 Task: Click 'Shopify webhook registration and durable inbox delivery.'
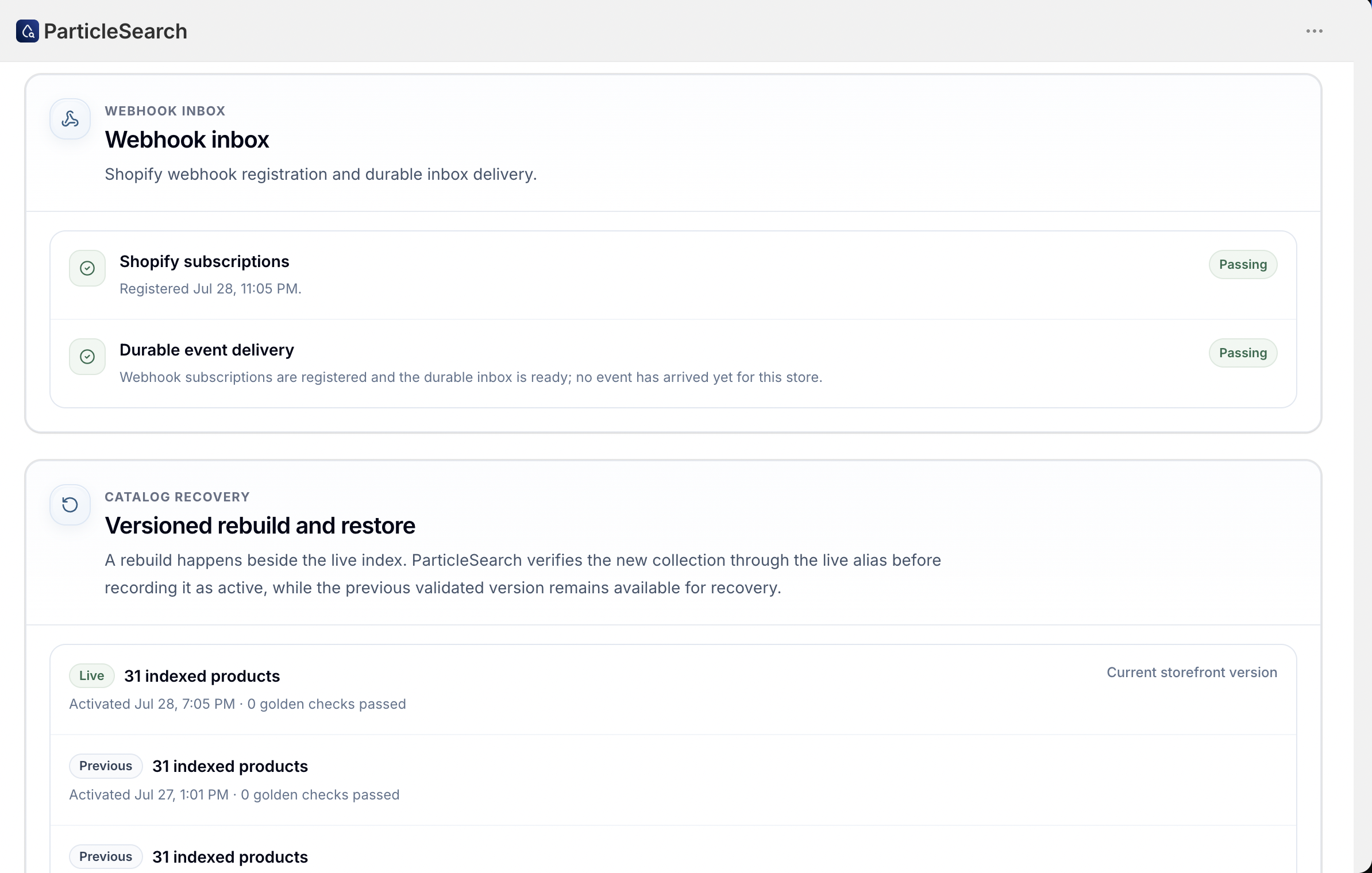click(x=321, y=174)
